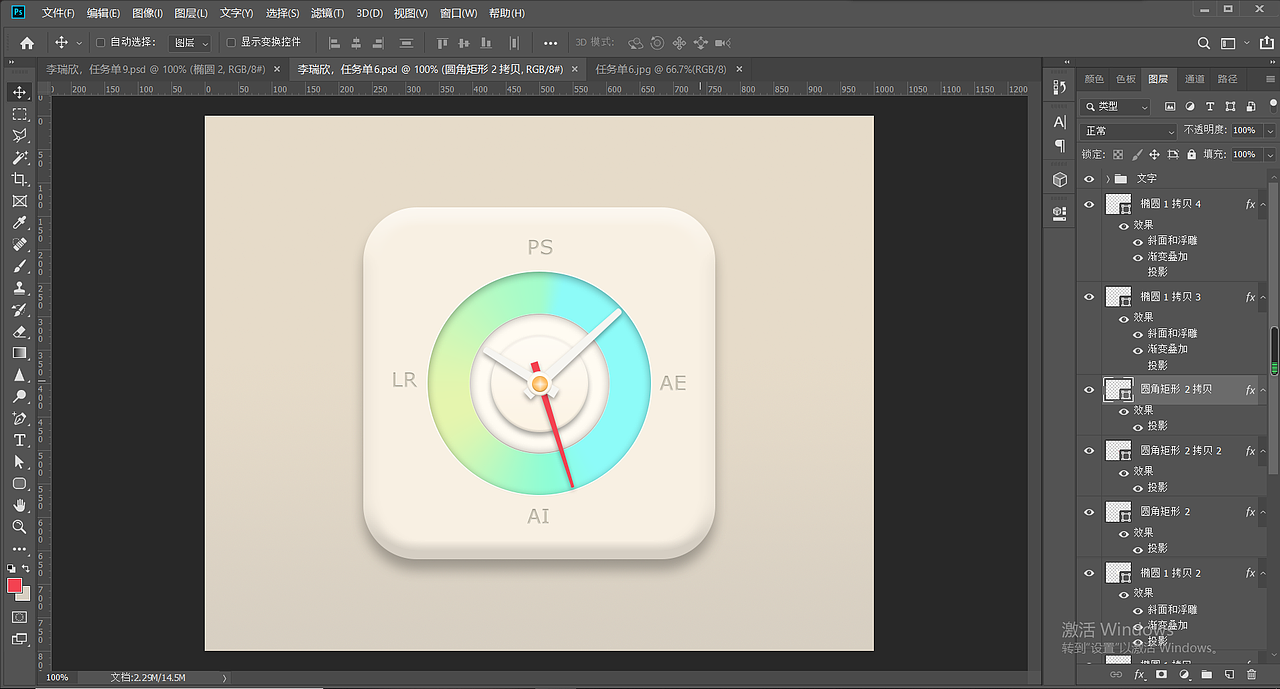Open the Layers panel menu

tap(1271, 79)
